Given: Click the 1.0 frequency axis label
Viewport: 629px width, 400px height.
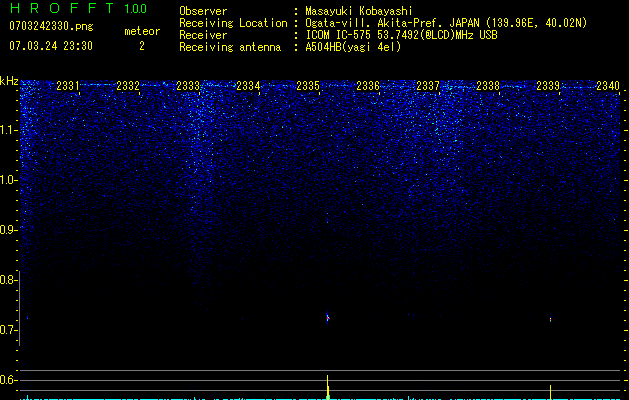Looking at the screenshot, I should [8, 180].
